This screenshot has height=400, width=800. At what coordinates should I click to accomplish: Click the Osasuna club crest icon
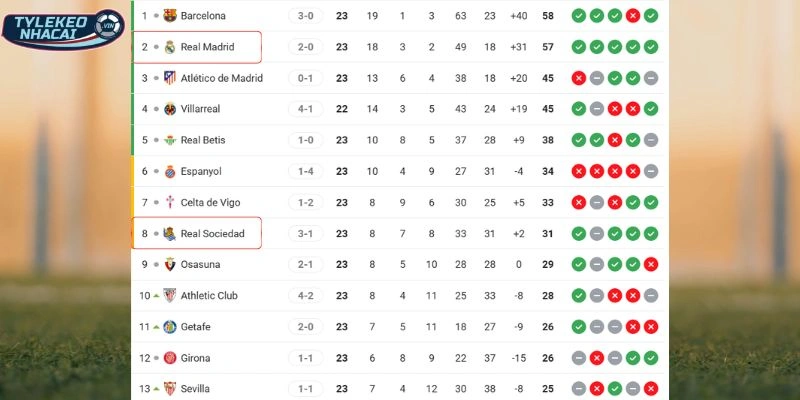click(170, 264)
